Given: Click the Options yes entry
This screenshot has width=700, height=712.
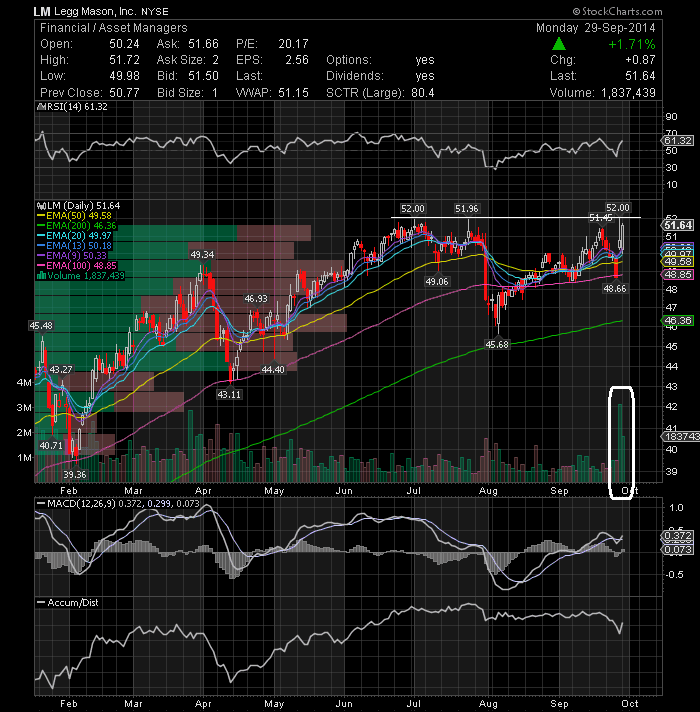Looking at the screenshot, I should tap(380, 60).
